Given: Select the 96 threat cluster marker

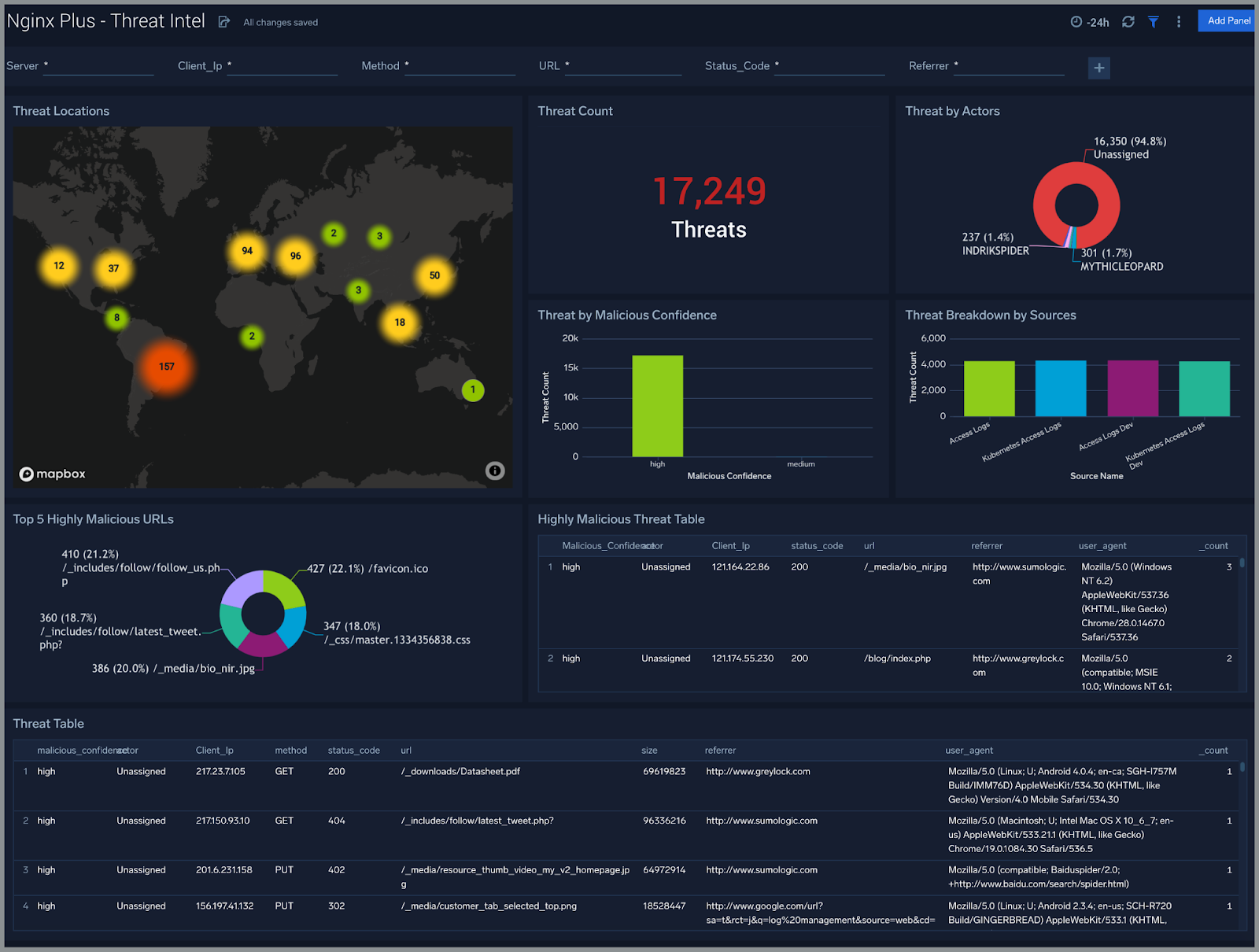Looking at the screenshot, I should click(296, 256).
